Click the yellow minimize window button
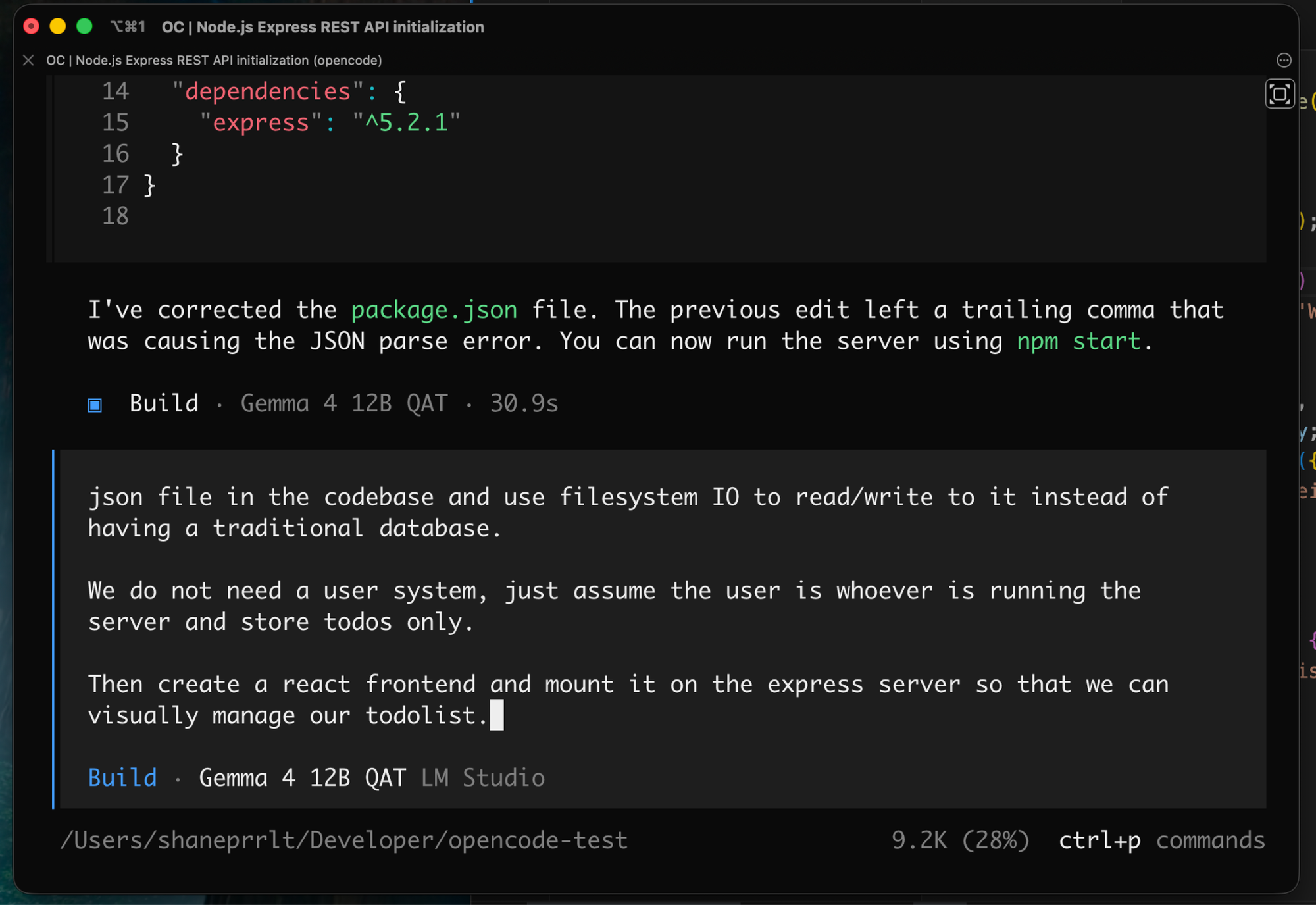Screen dimensions: 1316x905 pyautogui.click(x=58, y=26)
